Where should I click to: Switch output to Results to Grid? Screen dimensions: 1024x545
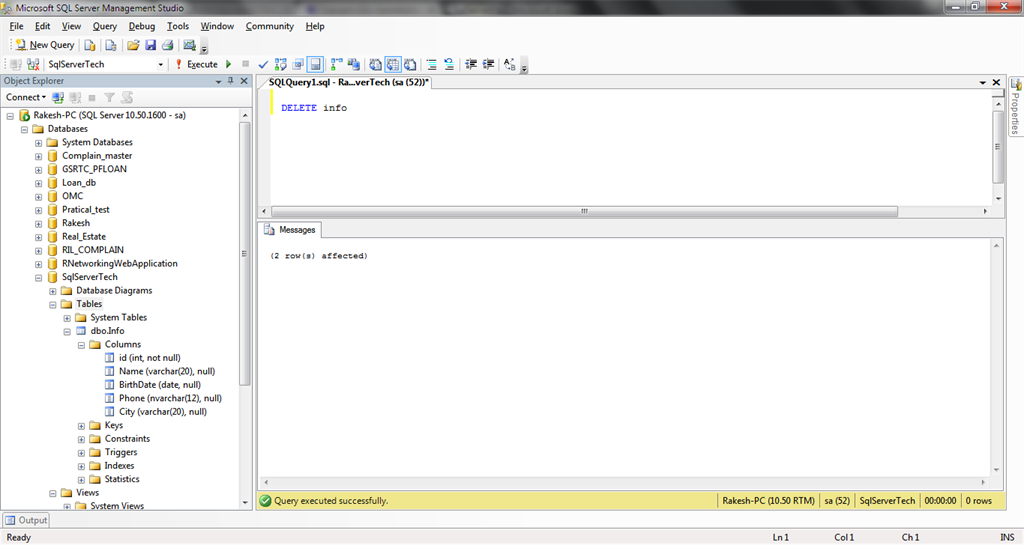(392, 64)
